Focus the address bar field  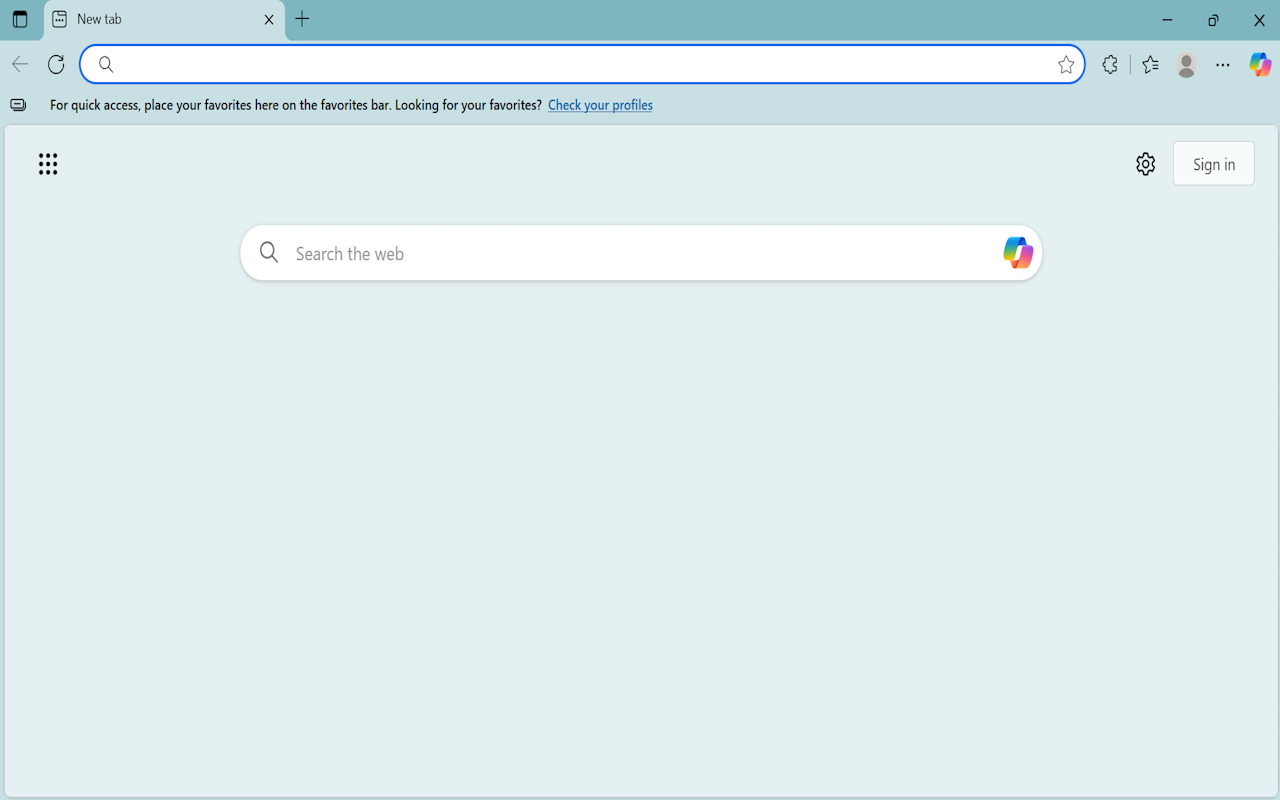pos(582,64)
